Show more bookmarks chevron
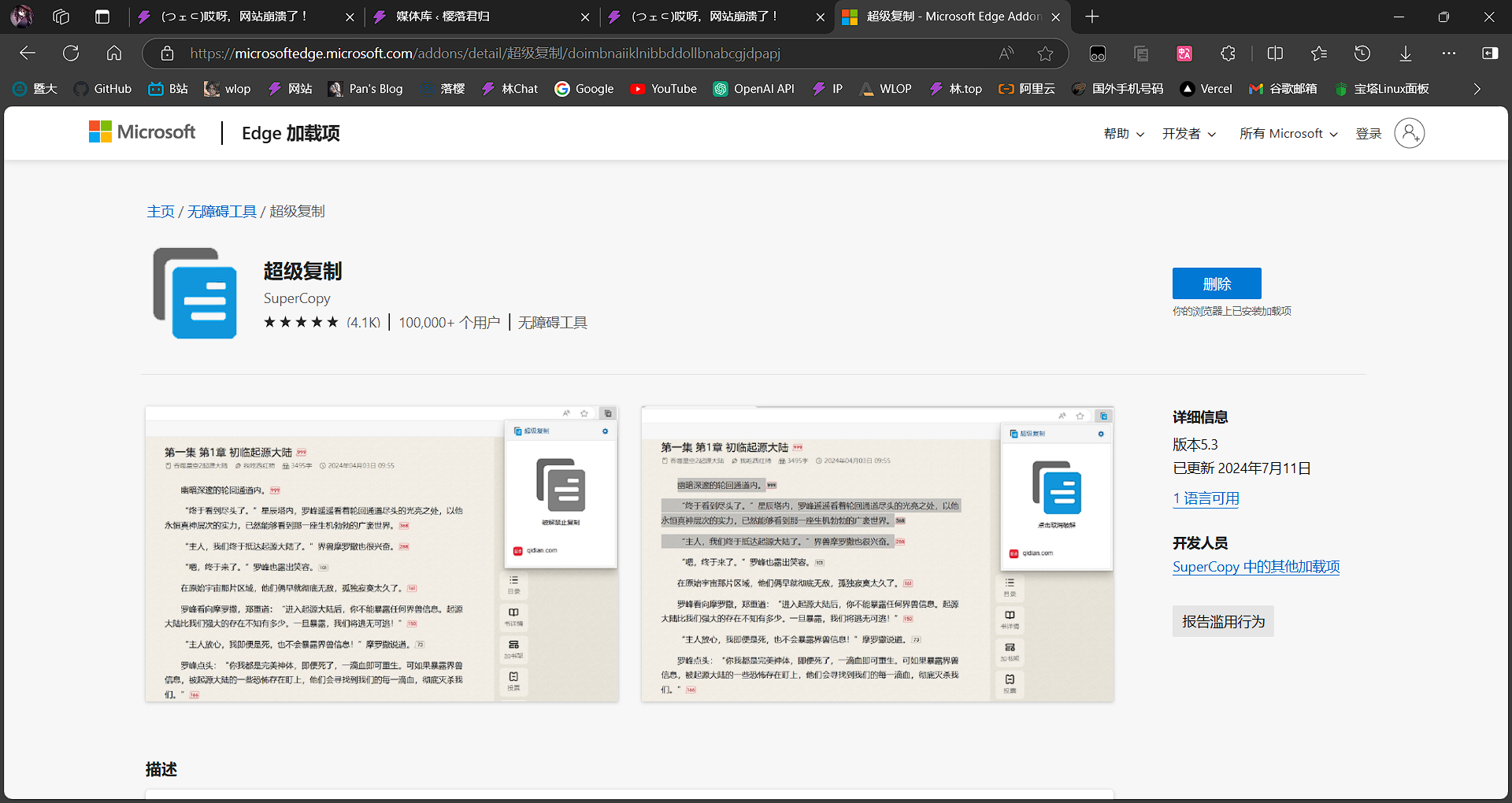Image resolution: width=1512 pixels, height=803 pixels. 1477,89
